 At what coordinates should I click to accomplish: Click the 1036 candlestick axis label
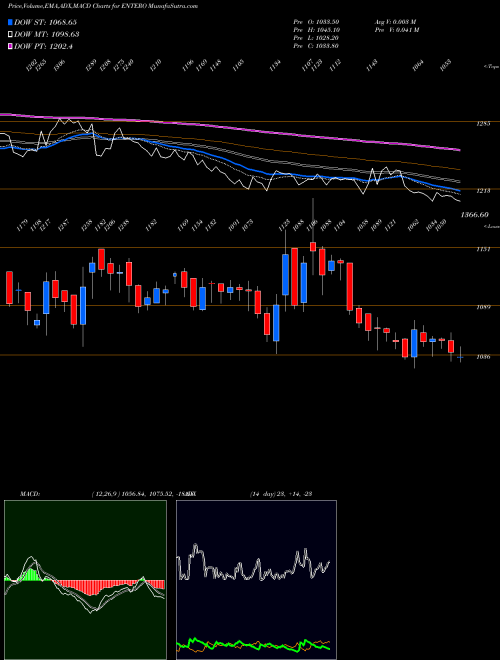(484, 357)
